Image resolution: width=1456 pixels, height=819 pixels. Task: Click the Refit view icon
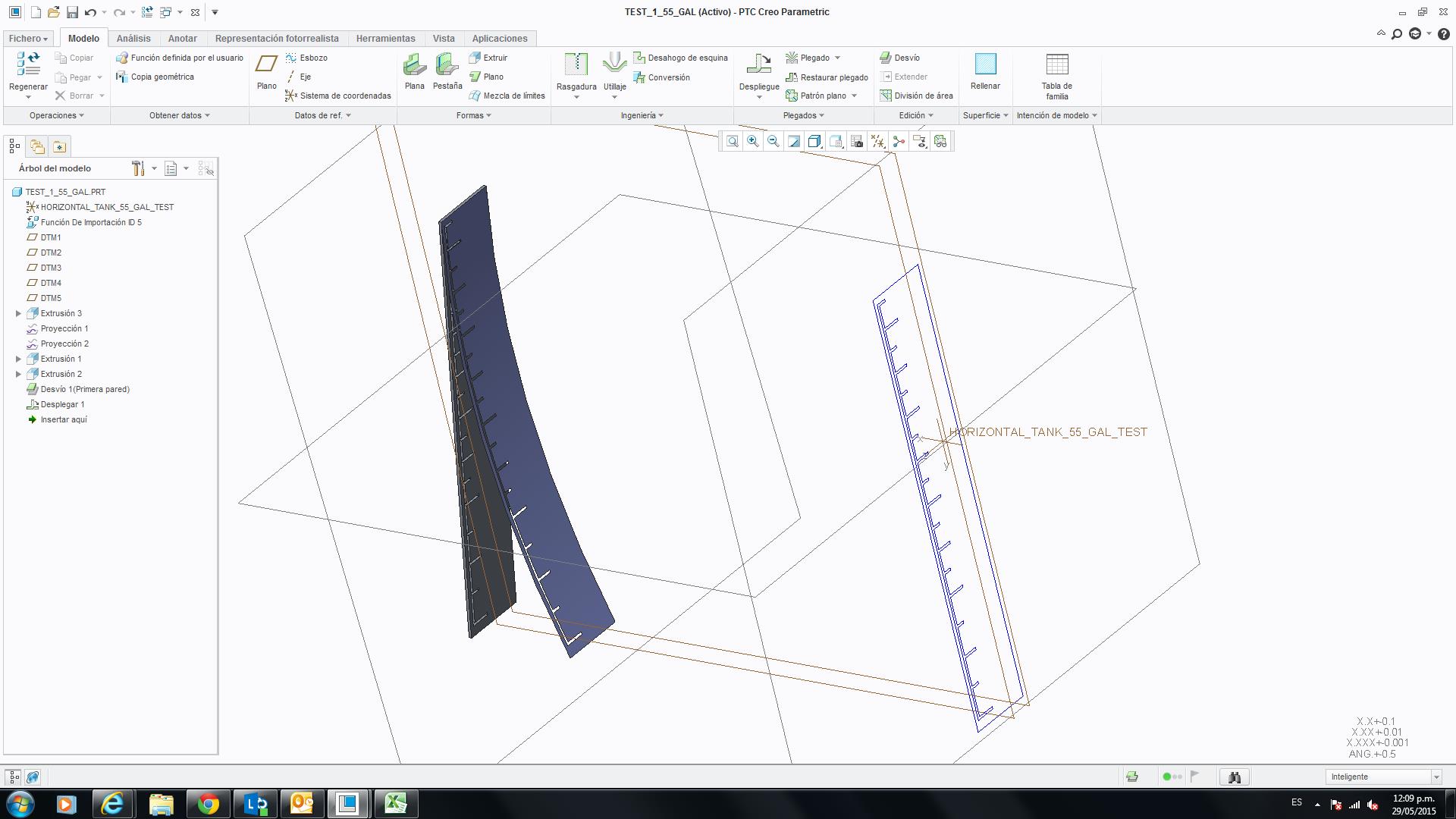coord(732,141)
